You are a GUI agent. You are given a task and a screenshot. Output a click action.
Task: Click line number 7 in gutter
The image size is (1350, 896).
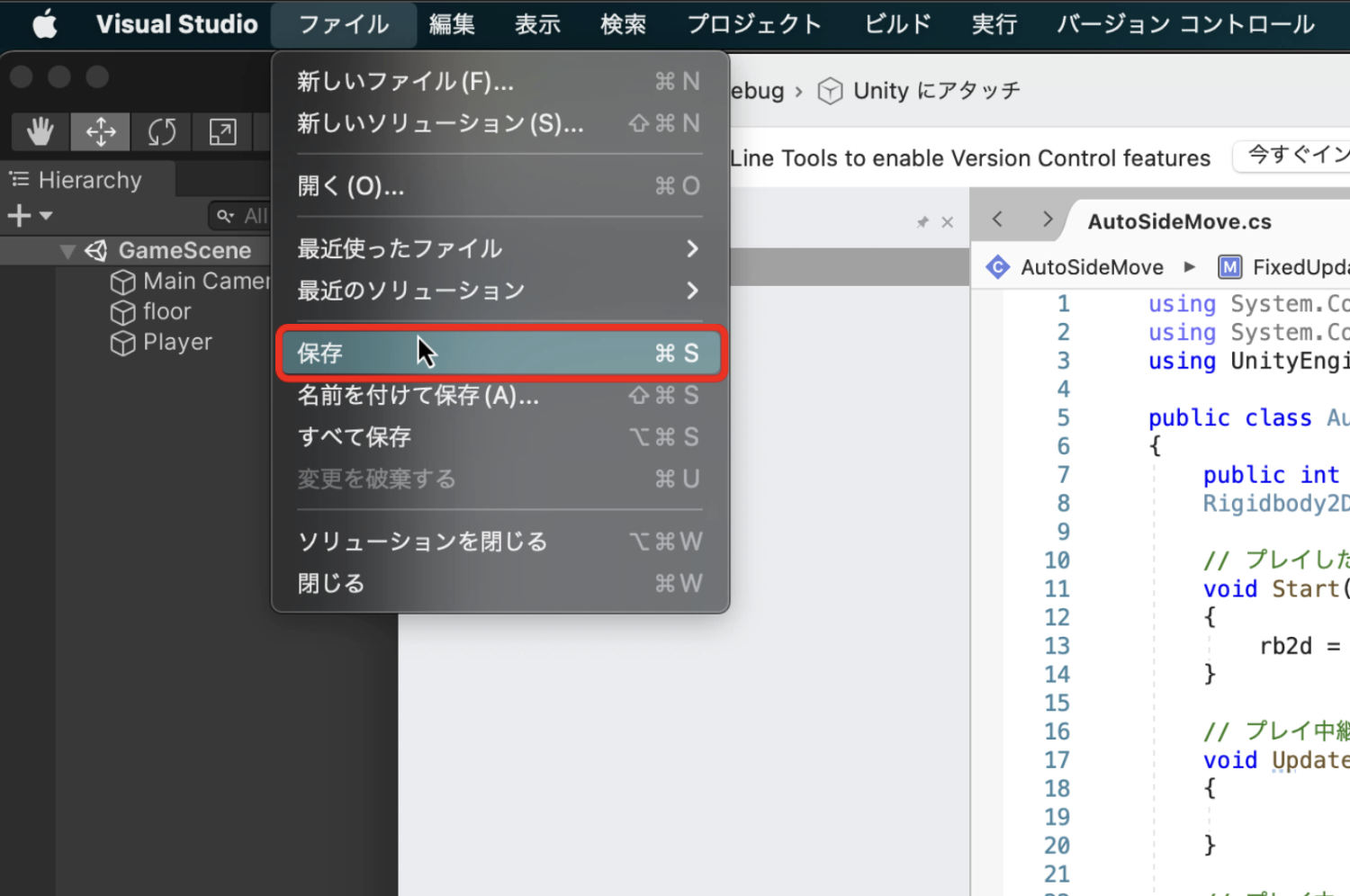click(1063, 475)
